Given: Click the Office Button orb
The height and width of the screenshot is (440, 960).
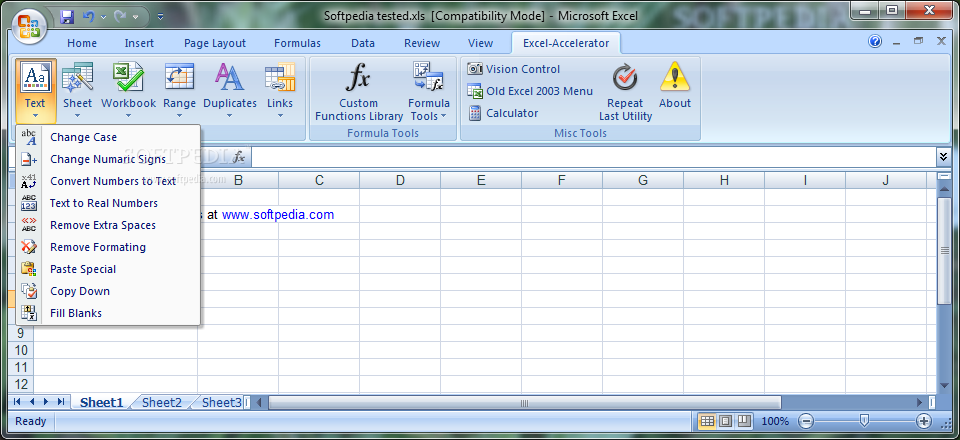Looking at the screenshot, I should (29, 28).
